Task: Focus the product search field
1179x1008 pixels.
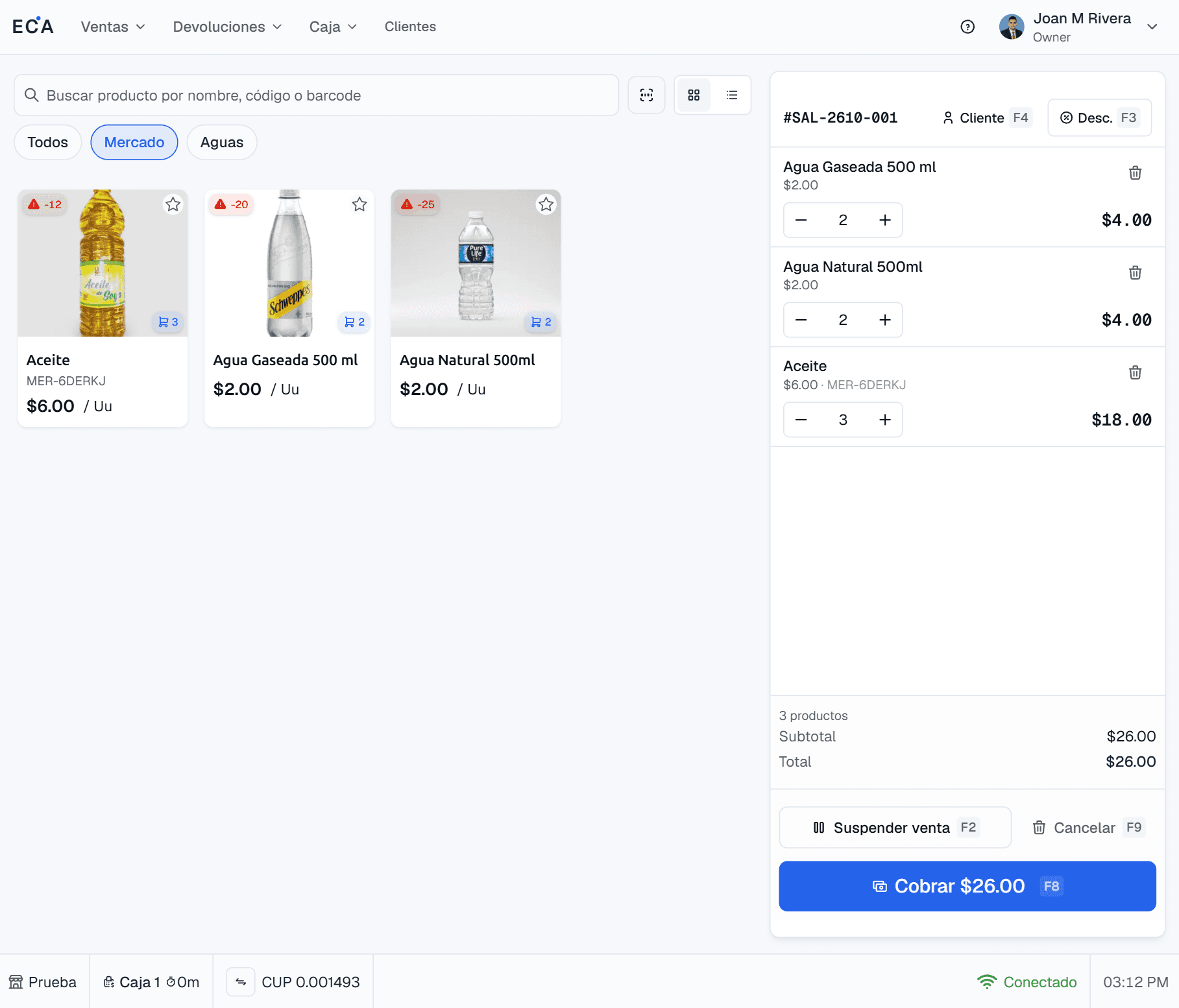Action: (x=317, y=95)
